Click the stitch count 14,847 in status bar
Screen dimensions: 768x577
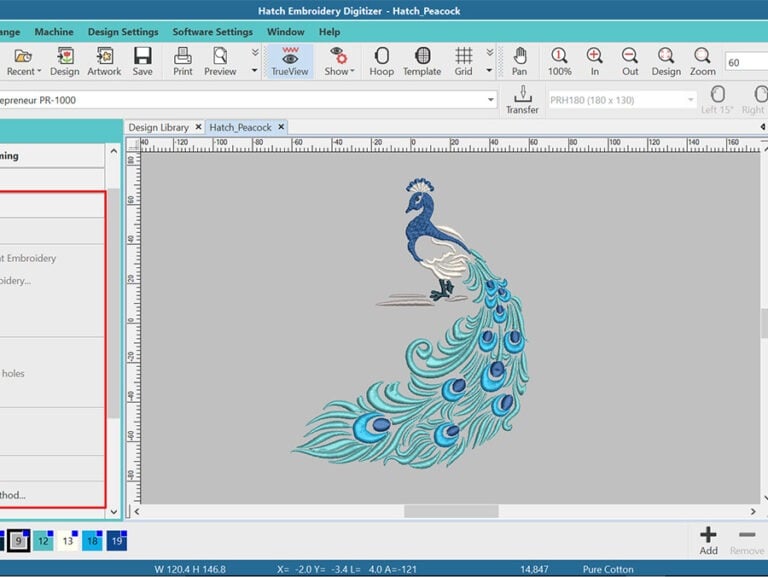(x=534, y=569)
